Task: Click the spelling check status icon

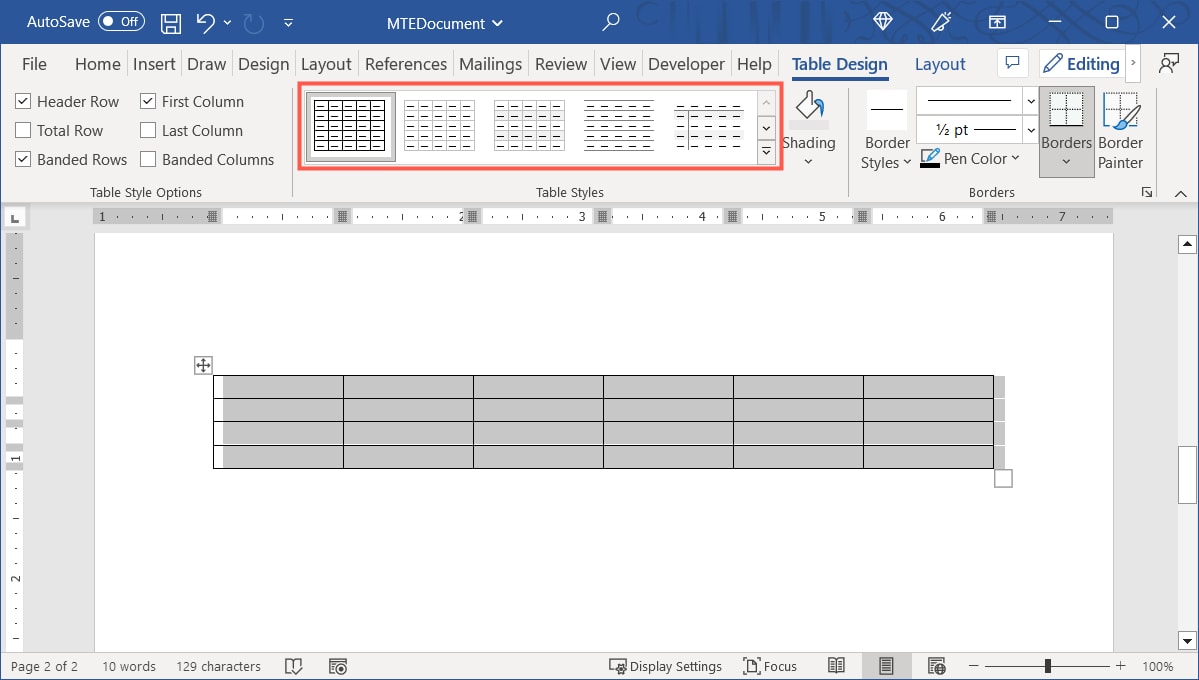Action: 293,665
